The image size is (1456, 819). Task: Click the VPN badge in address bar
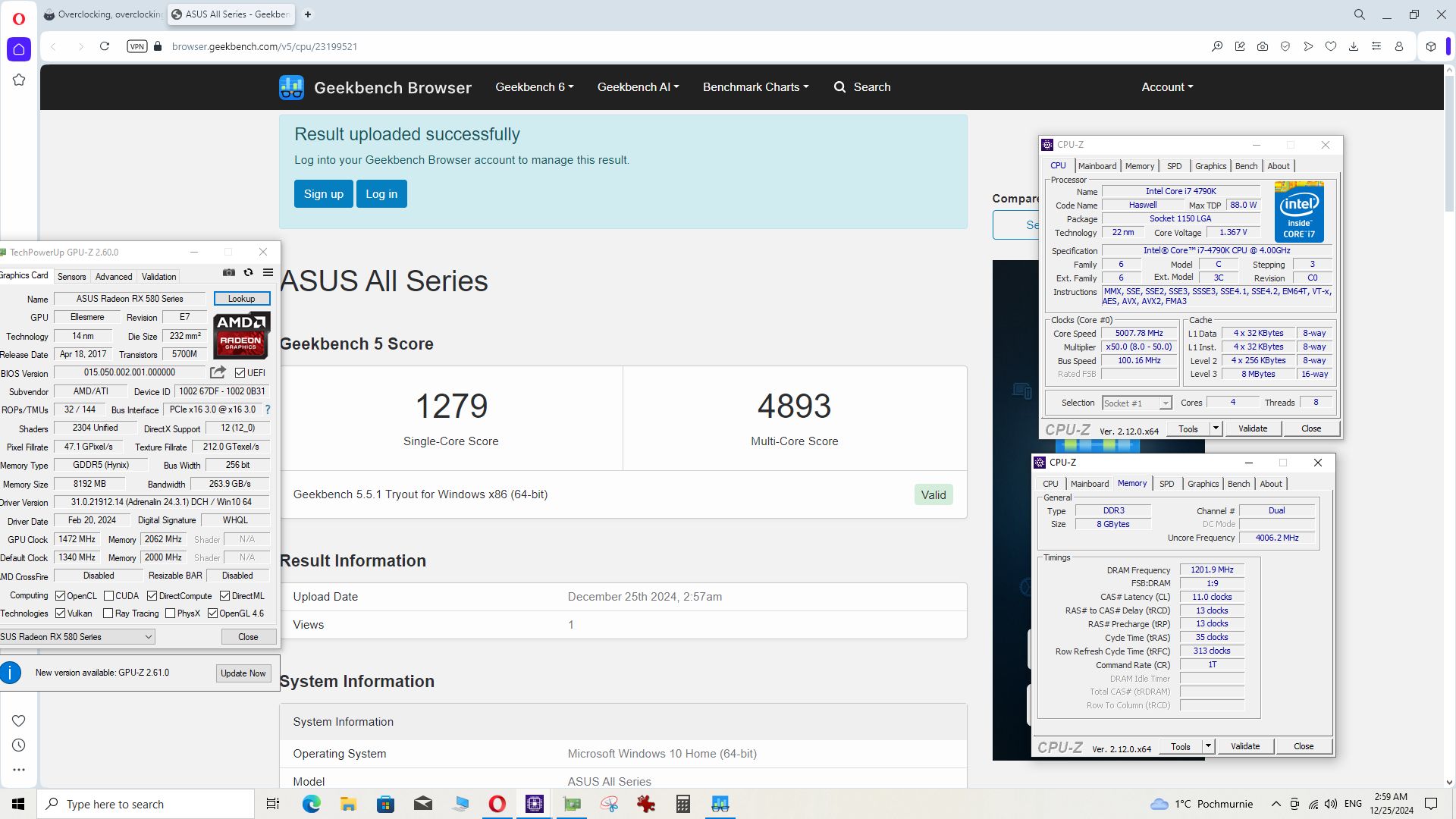coord(136,46)
